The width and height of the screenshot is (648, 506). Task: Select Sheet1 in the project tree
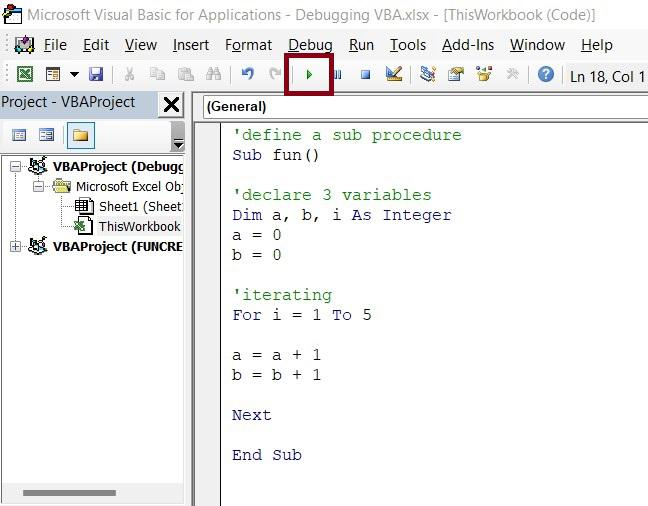[x=141, y=207]
